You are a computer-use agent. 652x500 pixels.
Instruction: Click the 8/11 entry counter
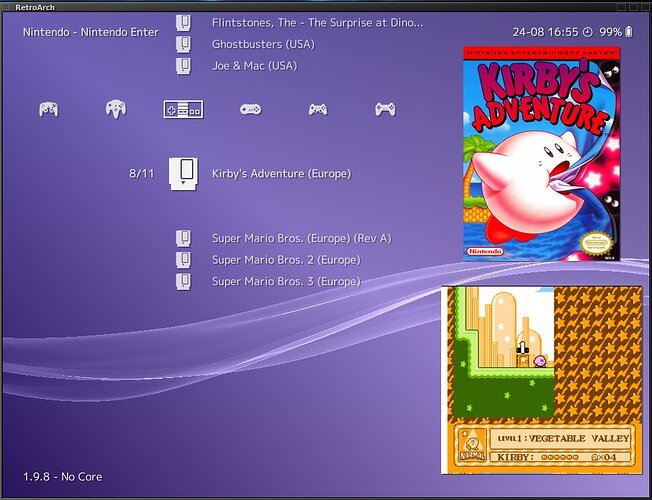tap(141, 173)
